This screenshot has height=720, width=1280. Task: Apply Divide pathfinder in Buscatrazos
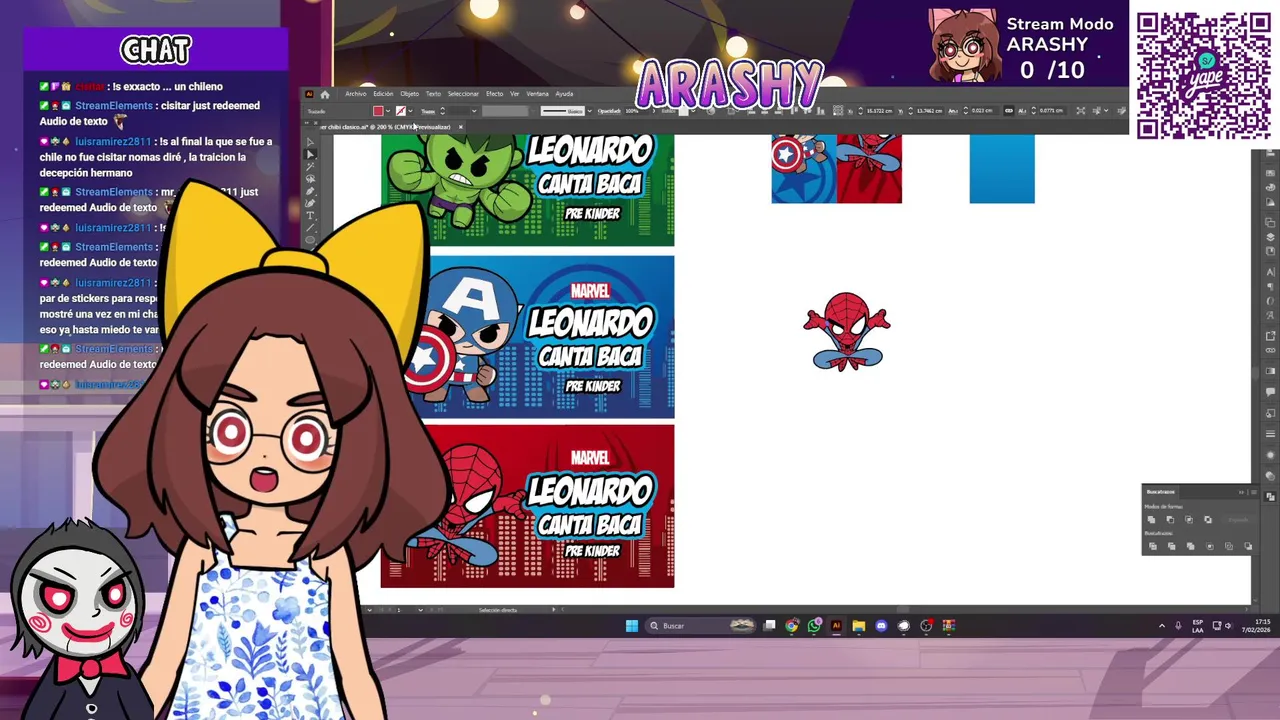(x=1153, y=546)
